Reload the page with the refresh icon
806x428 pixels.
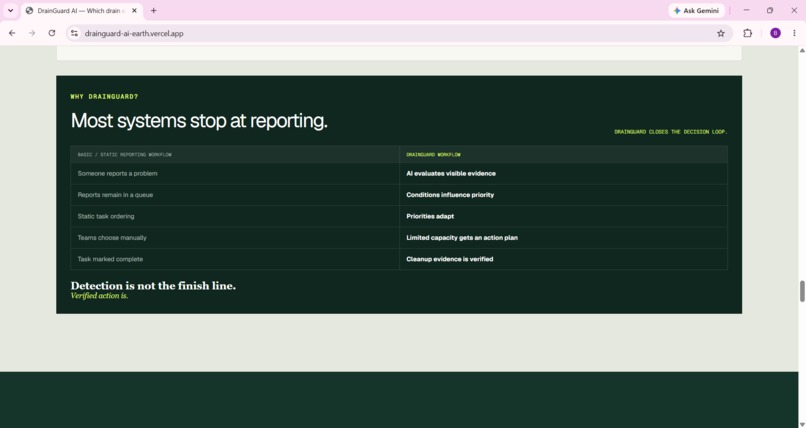52,33
